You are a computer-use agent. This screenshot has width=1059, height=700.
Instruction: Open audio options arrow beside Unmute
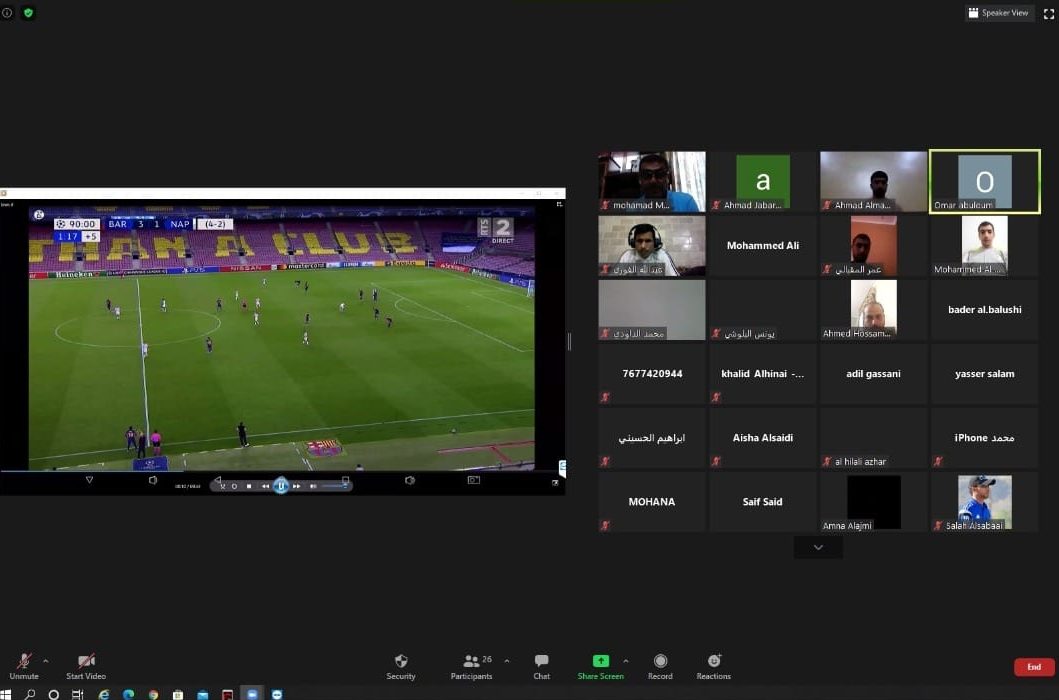click(45, 661)
